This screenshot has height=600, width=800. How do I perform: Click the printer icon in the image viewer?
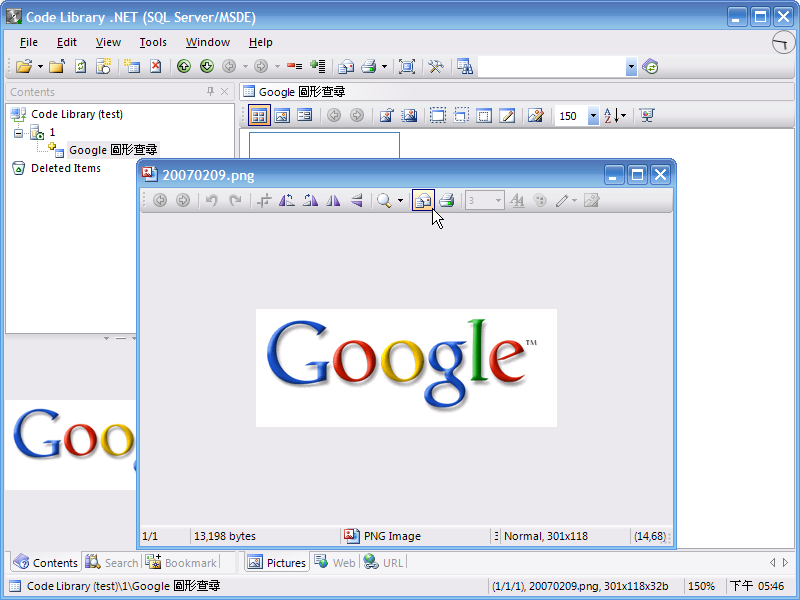click(x=446, y=201)
